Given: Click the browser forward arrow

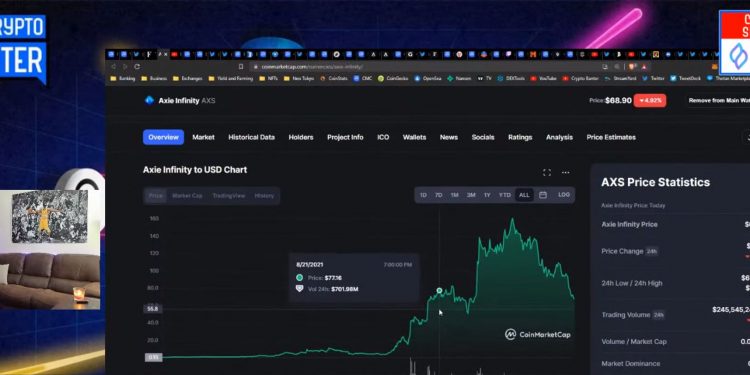Looking at the screenshot, I should (x=125, y=66).
